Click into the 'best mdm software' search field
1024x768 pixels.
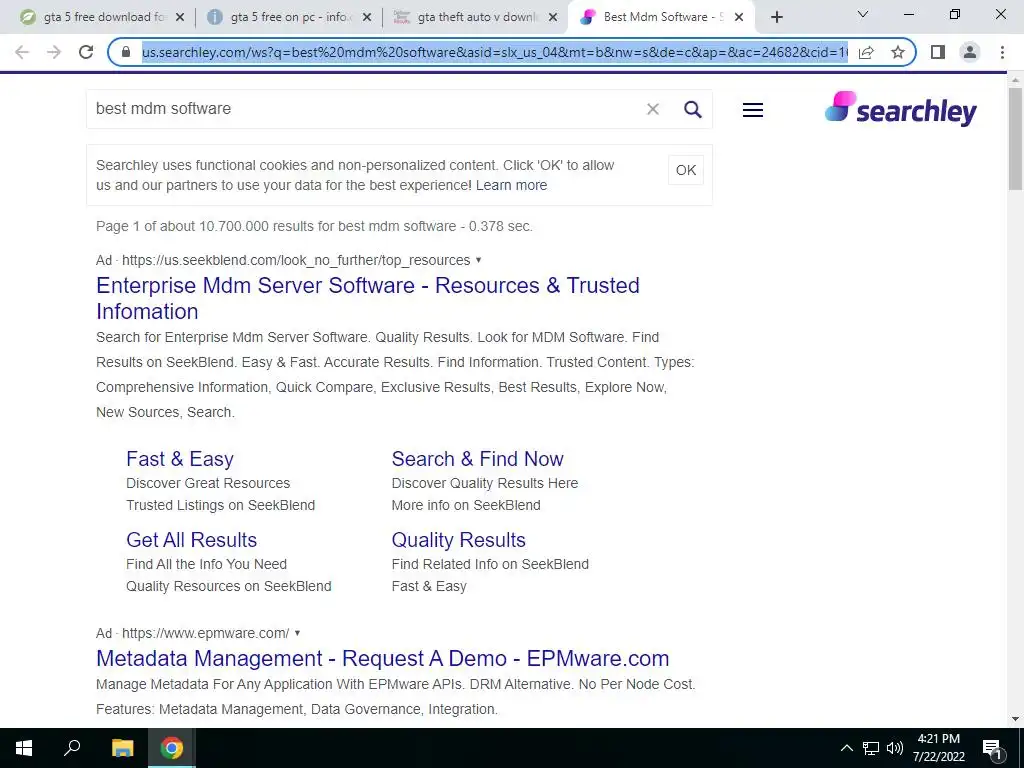point(366,108)
